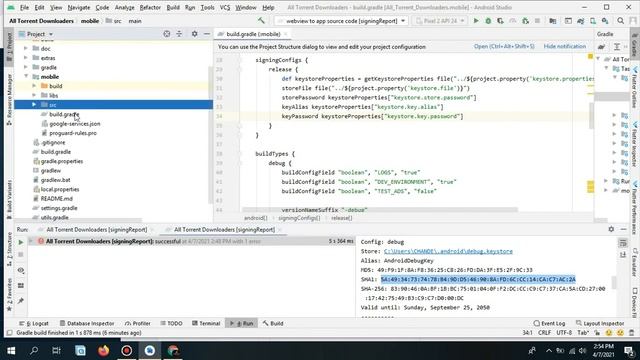Click the green Run app button
The width and height of the screenshot is (640, 360).
(x=476, y=21)
